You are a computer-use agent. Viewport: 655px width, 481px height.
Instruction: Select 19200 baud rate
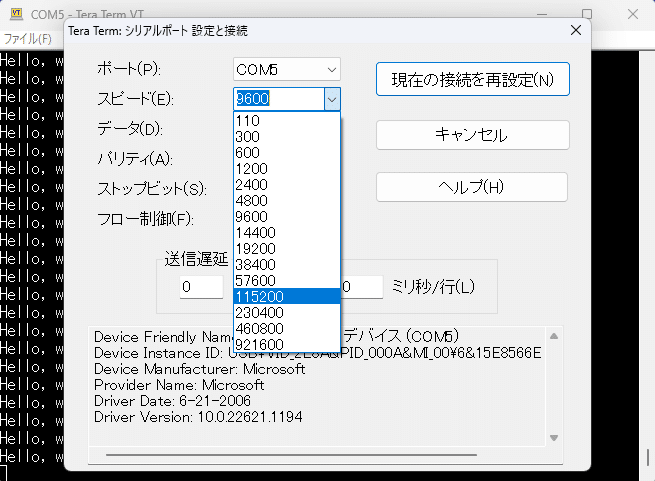click(287, 249)
